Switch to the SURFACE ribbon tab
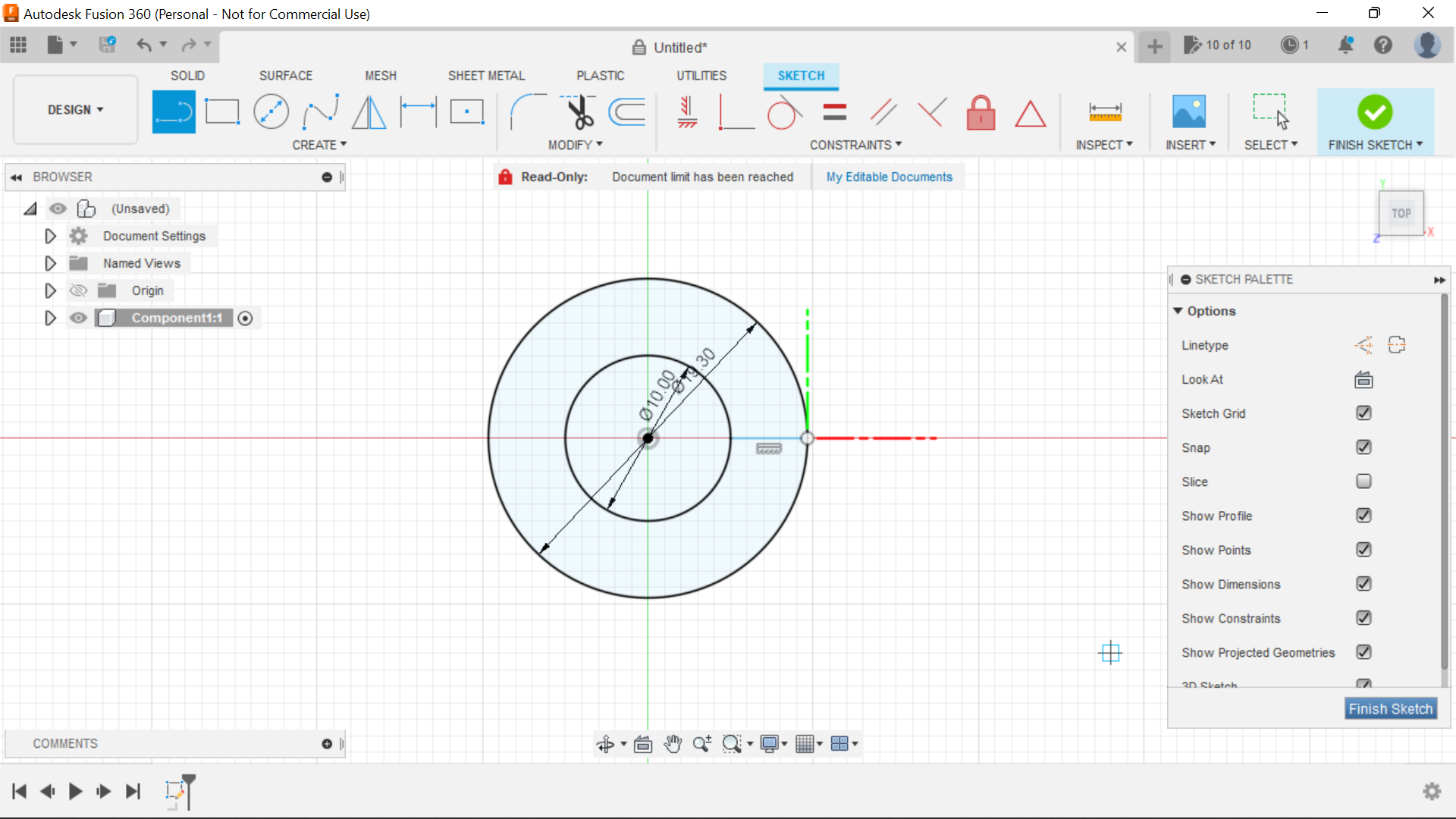This screenshot has height=819, width=1456. (285, 75)
